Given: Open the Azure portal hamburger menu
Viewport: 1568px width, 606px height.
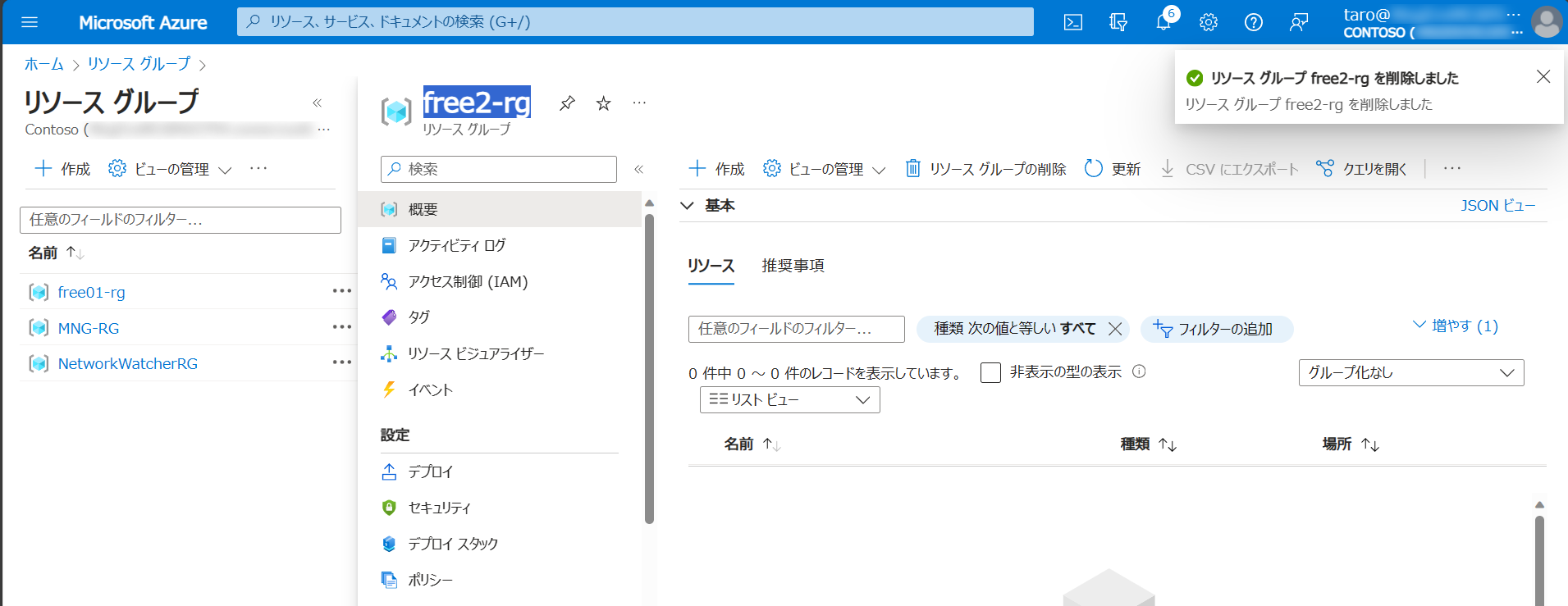Looking at the screenshot, I should (30, 22).
